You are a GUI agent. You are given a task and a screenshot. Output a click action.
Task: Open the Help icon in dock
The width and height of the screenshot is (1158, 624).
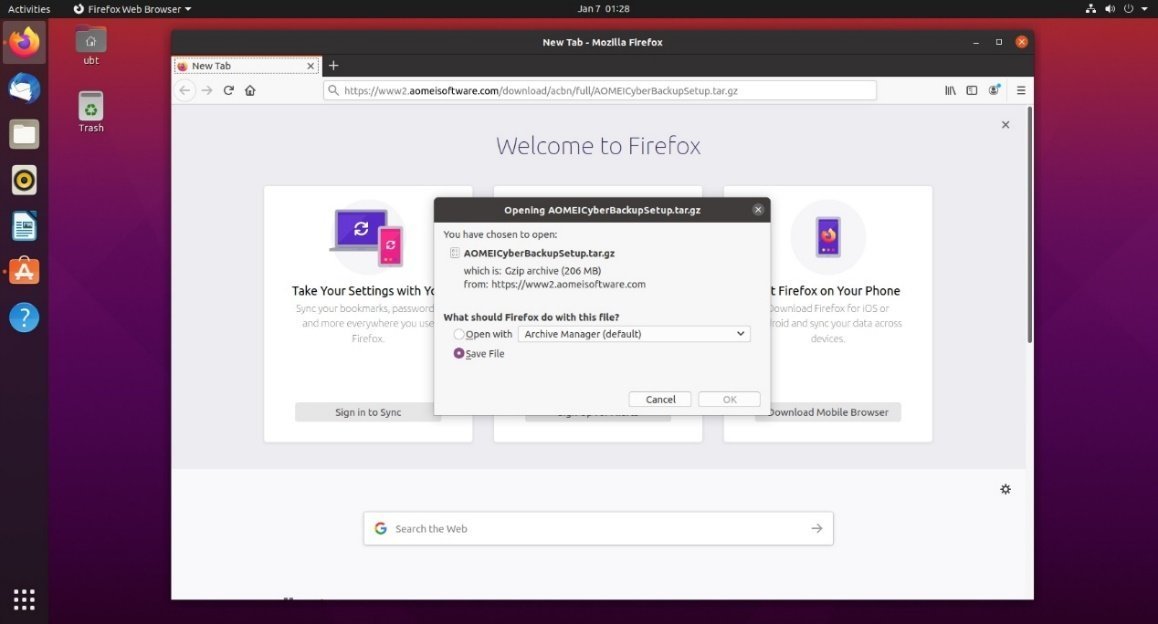[24, 318]
